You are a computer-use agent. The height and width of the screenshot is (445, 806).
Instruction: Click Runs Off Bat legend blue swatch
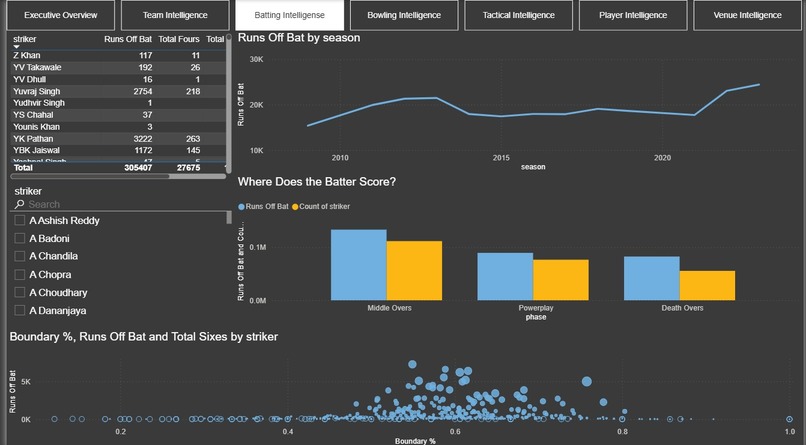241,207
